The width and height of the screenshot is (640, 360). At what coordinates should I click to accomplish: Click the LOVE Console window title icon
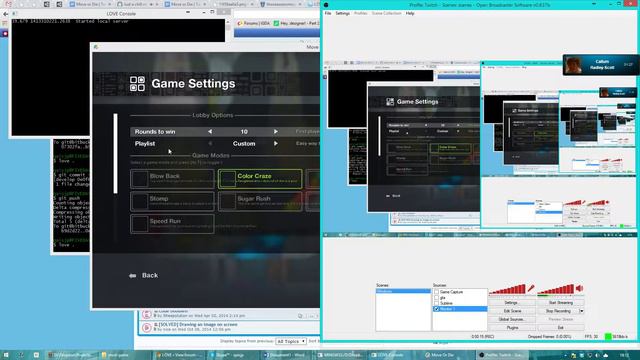pos(15,13)
